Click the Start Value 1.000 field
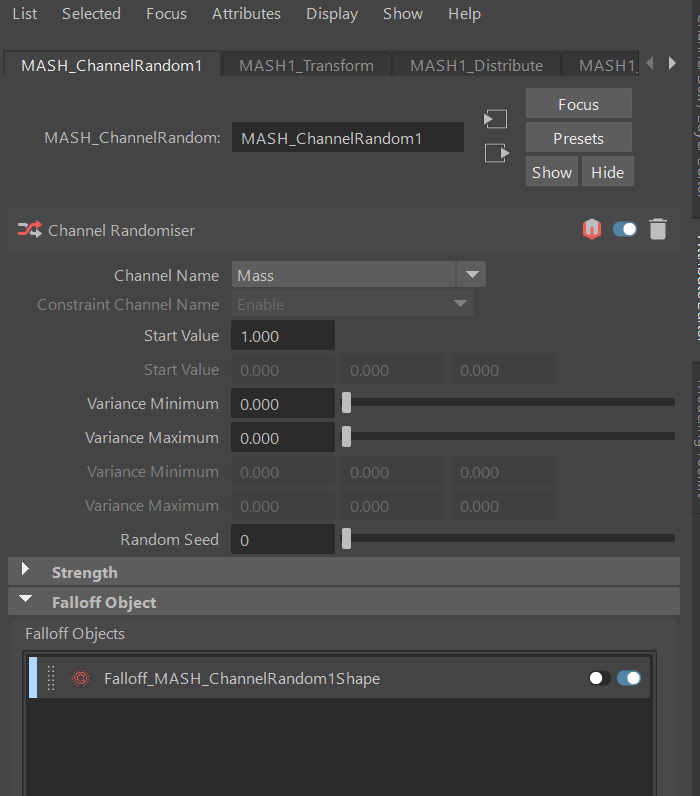The height and width of the screenshot is (796, 700). 283,335
